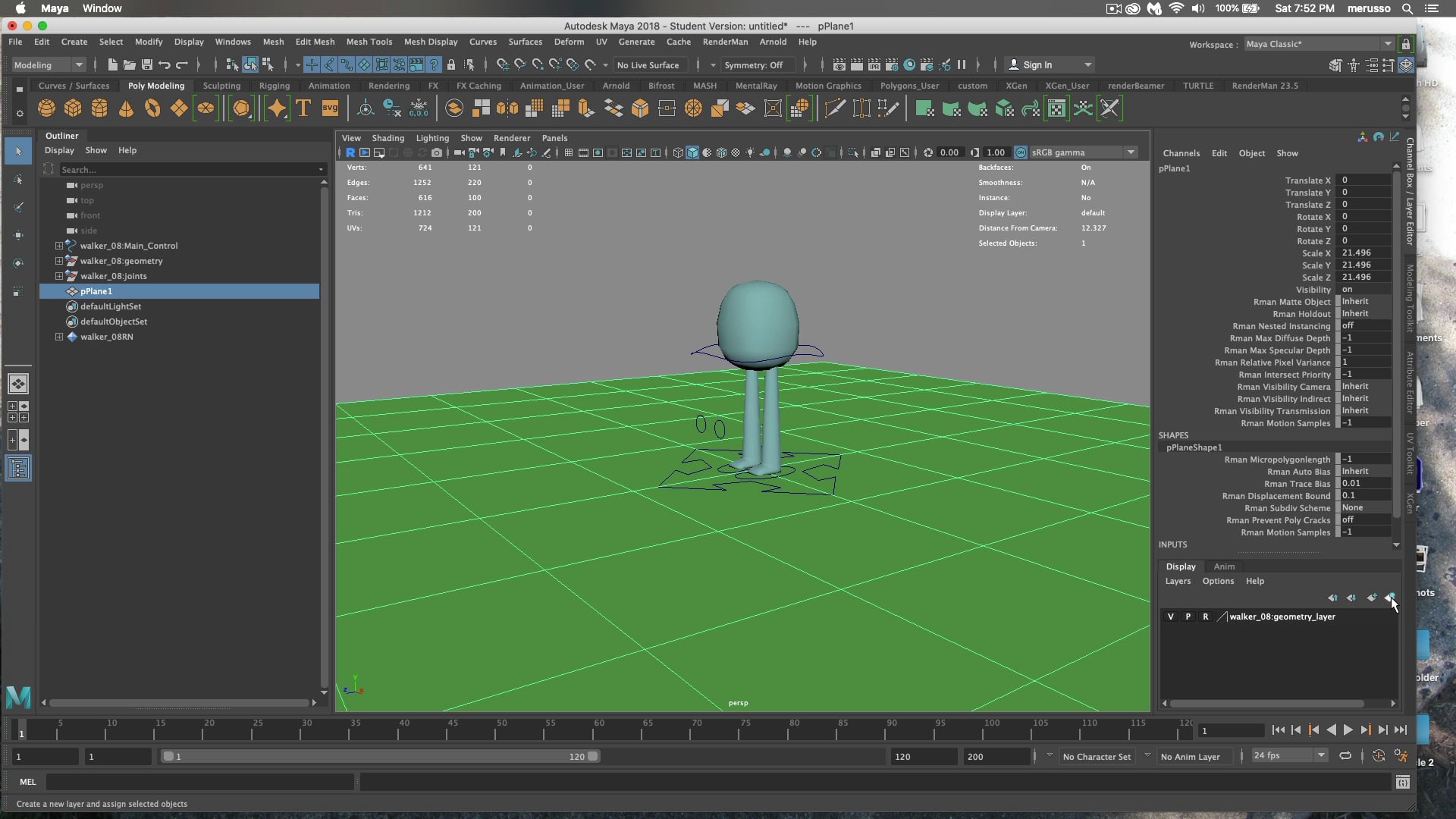Click the play forwards button
This screenshot has height=819, width=1456.
tap(1348, 730)
